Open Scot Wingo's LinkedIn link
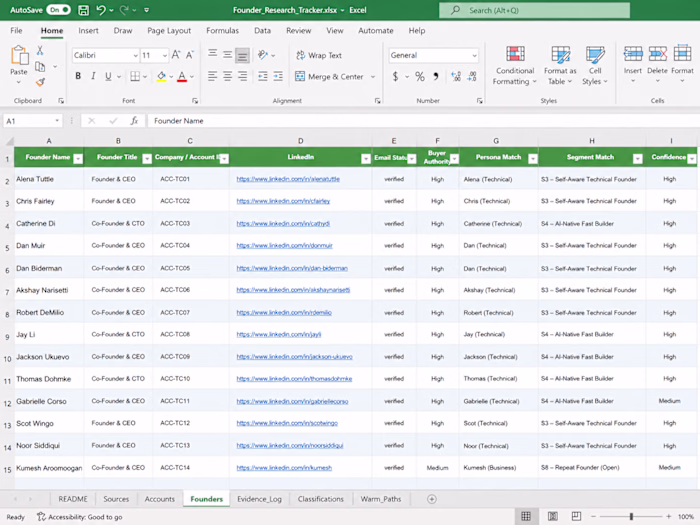700x525 pixels. point(287,423)
